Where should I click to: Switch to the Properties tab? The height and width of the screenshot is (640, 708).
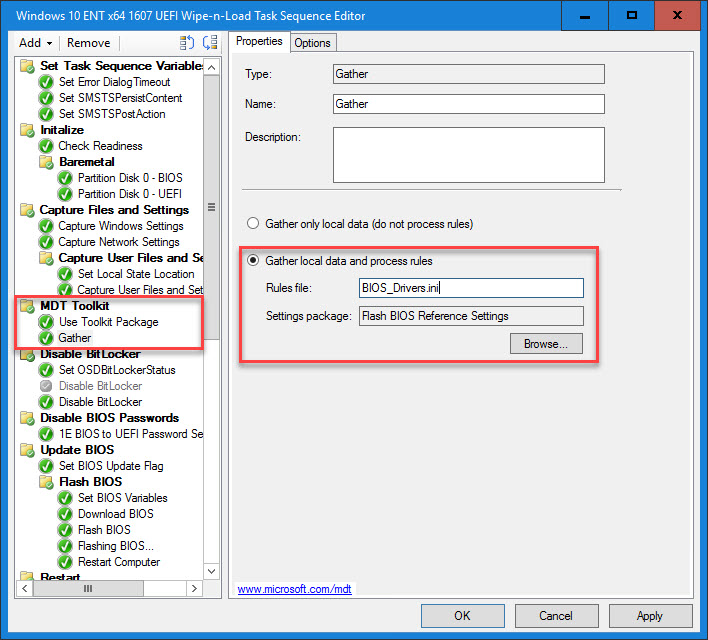[259, 42]
